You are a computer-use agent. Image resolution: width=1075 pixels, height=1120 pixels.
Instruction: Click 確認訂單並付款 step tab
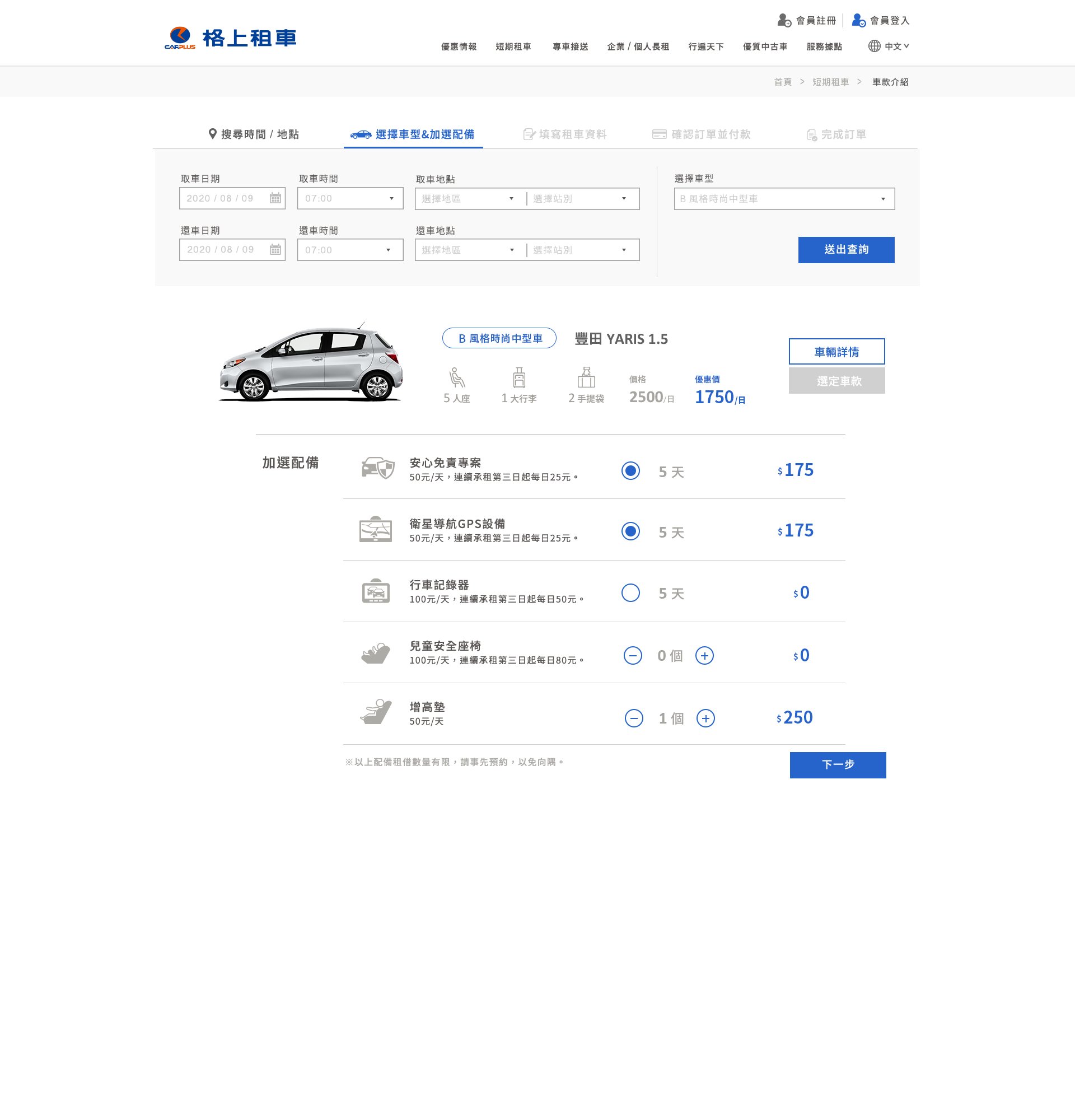click(x=702, y=134)
